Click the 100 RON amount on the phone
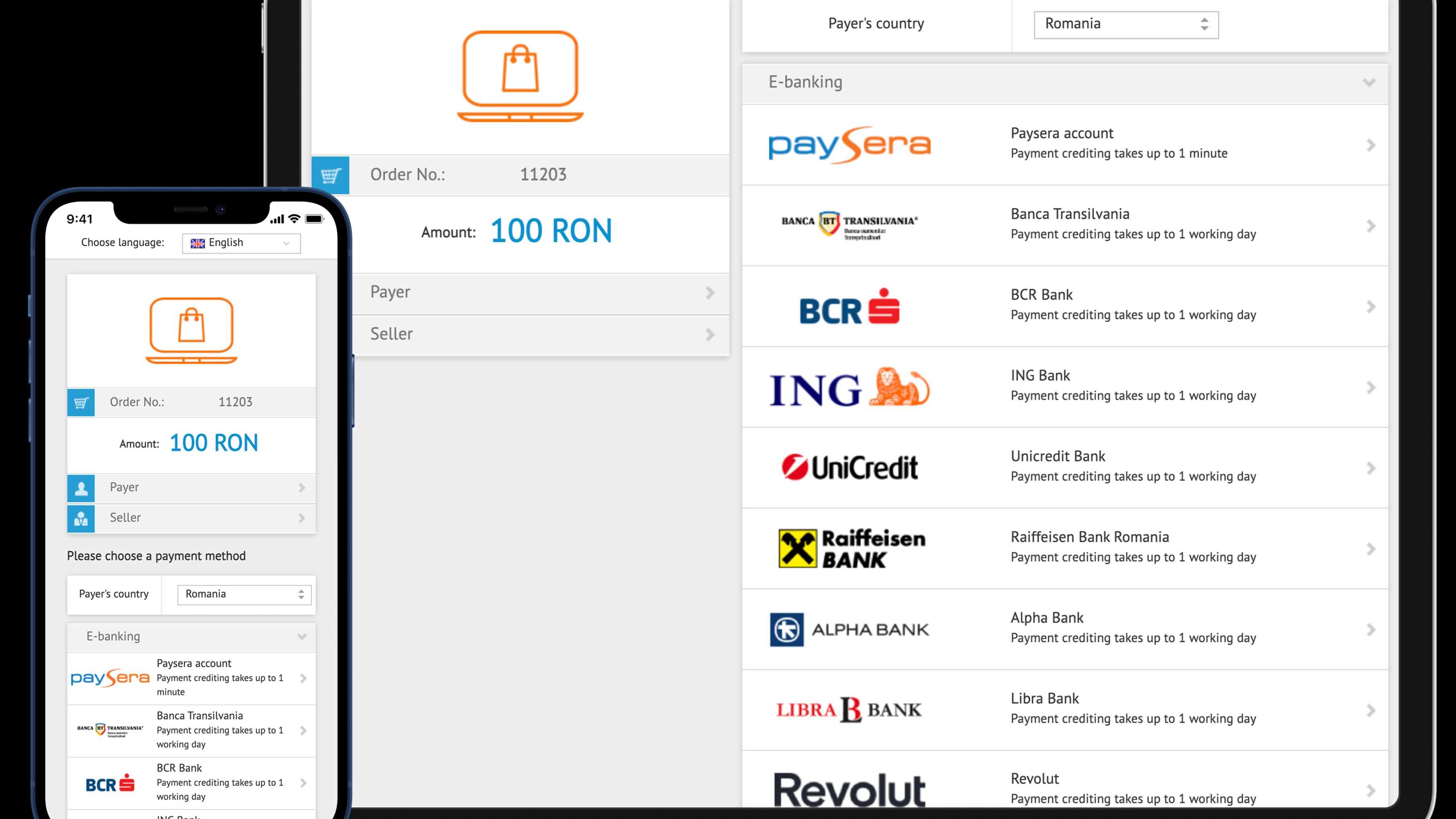The height and width of the screenshot is (819, 1456). click(214, 443)
